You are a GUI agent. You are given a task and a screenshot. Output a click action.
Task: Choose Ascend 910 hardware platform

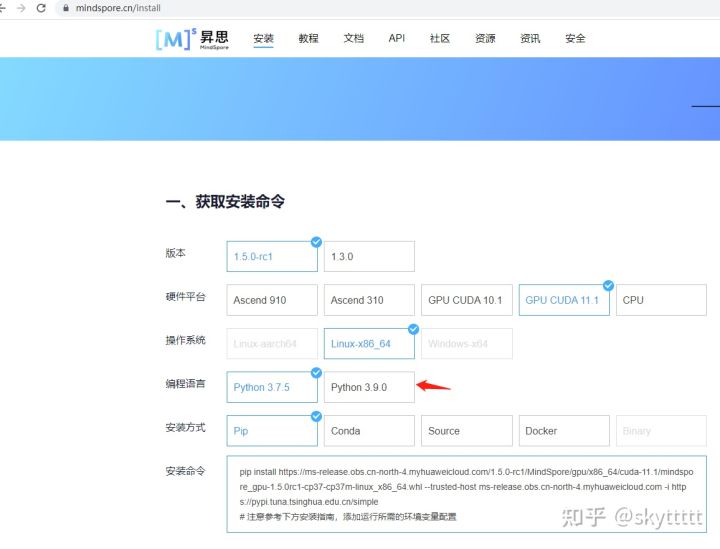272,300
